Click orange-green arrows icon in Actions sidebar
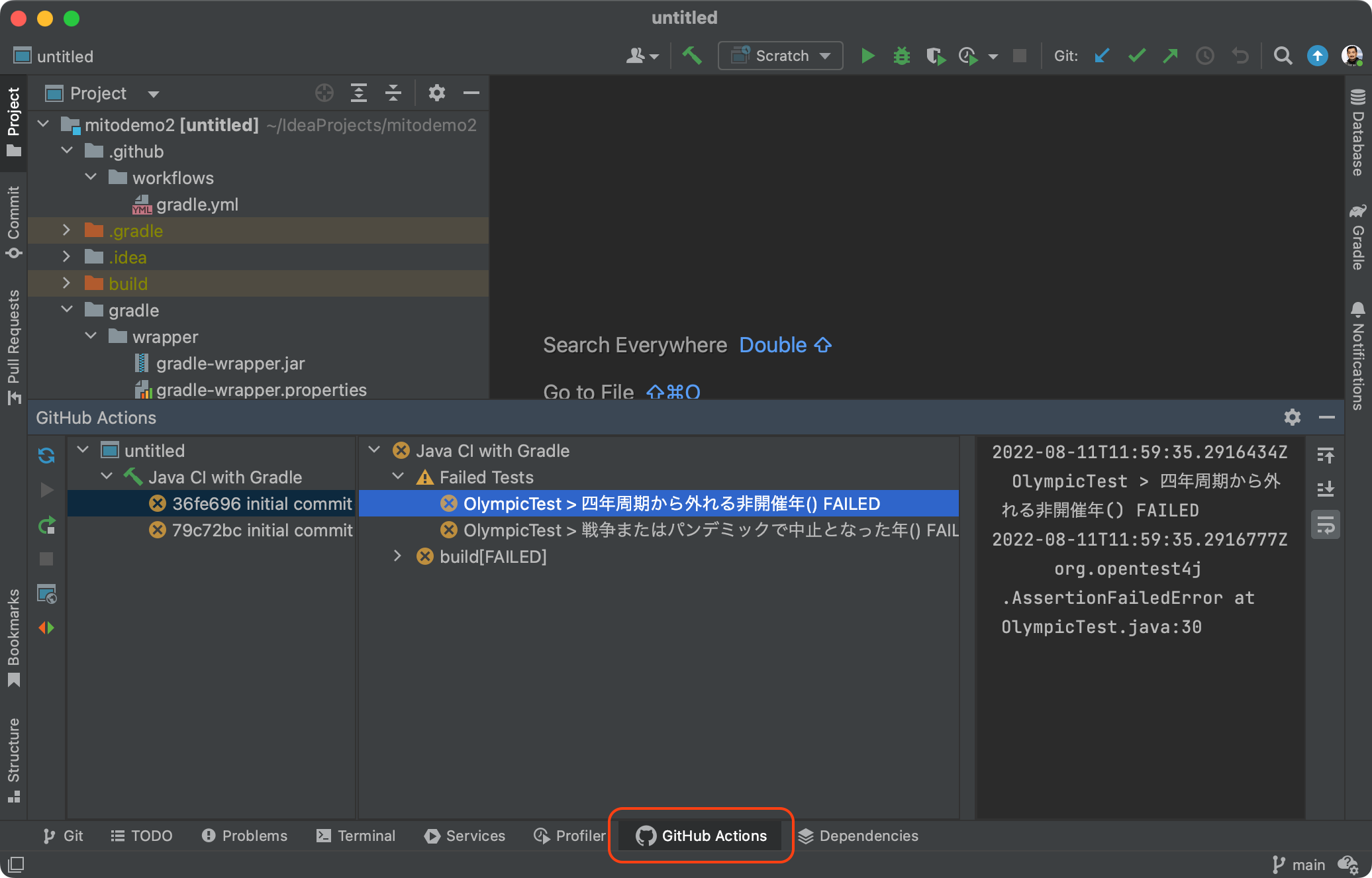 tap(46, 627)
